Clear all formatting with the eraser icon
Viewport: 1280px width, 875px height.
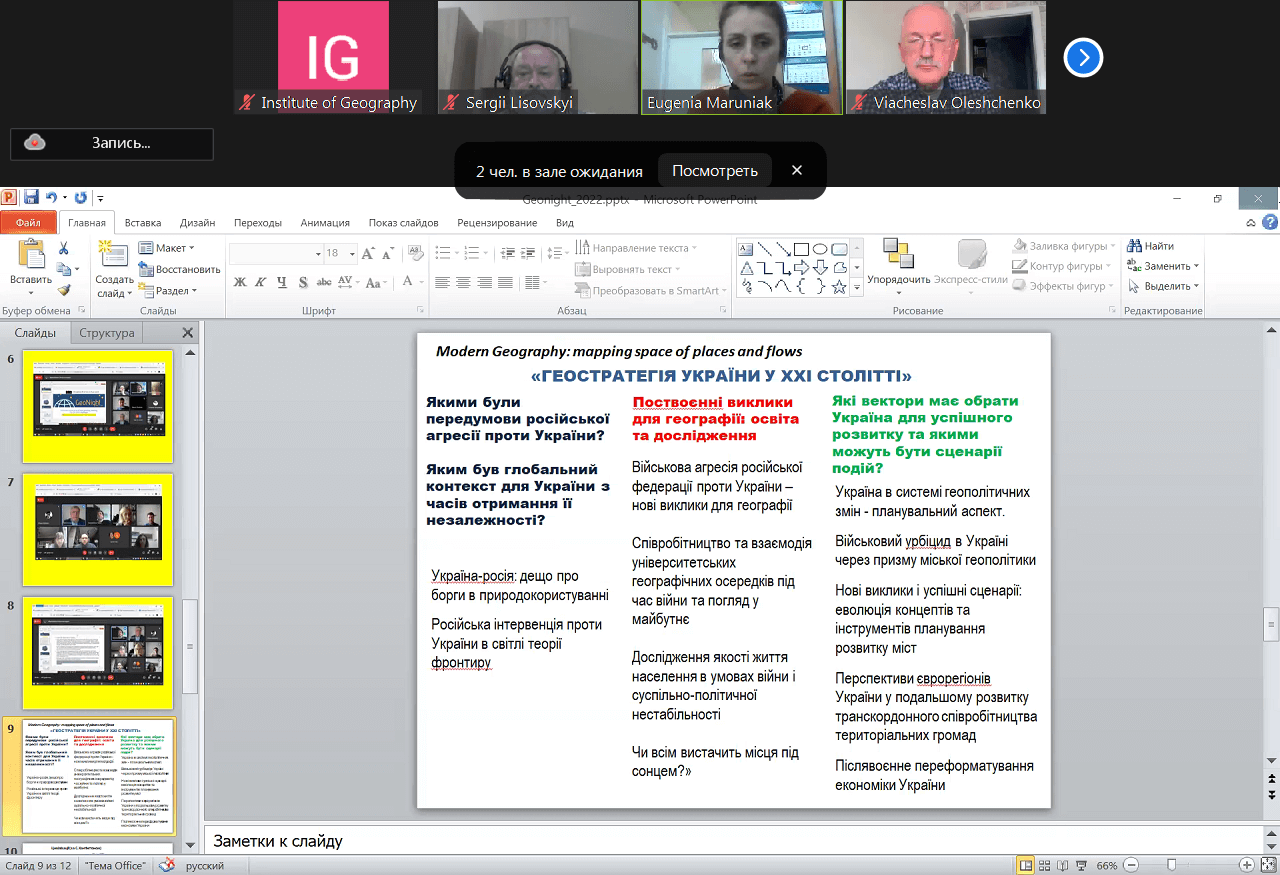(415, 254)
